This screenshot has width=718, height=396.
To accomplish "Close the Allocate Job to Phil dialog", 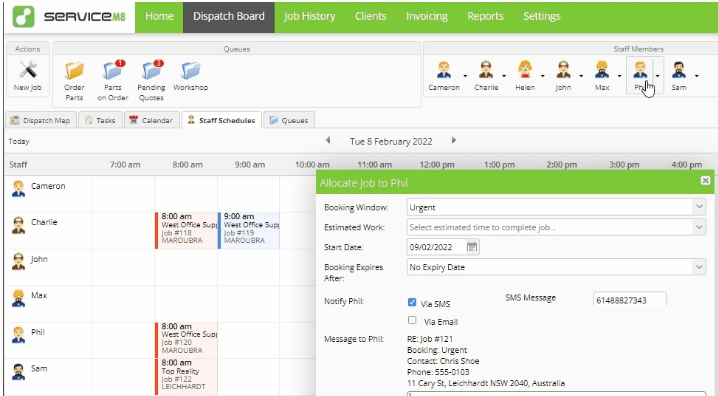I will pyautogui.click(x=705, y=181).
